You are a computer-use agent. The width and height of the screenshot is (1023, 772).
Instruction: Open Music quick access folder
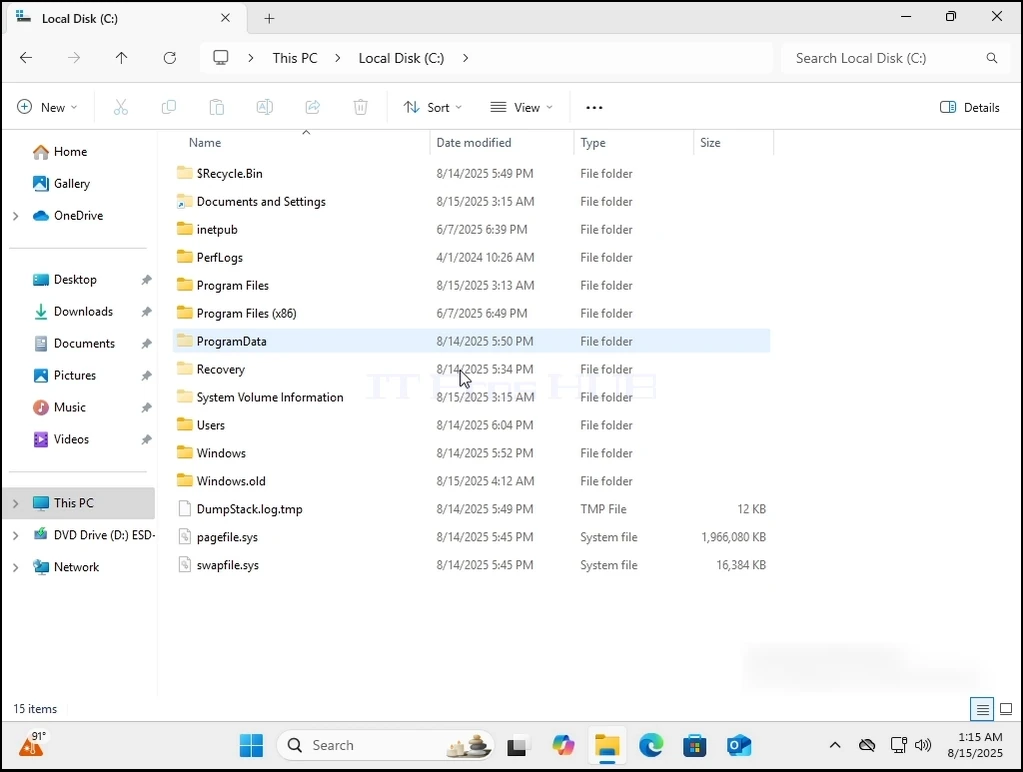(x=69, y=408)
